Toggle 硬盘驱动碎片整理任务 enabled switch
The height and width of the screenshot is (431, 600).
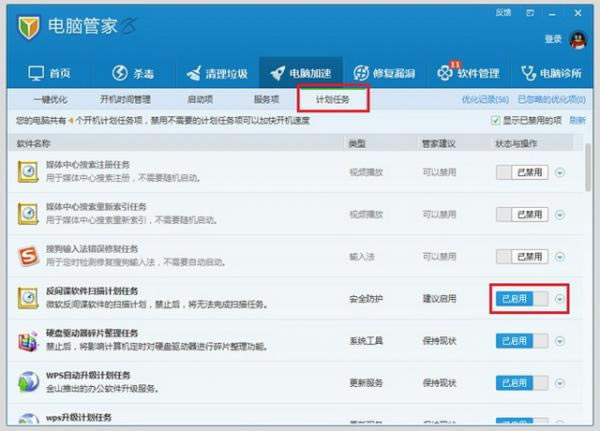(x=522, y=341)
